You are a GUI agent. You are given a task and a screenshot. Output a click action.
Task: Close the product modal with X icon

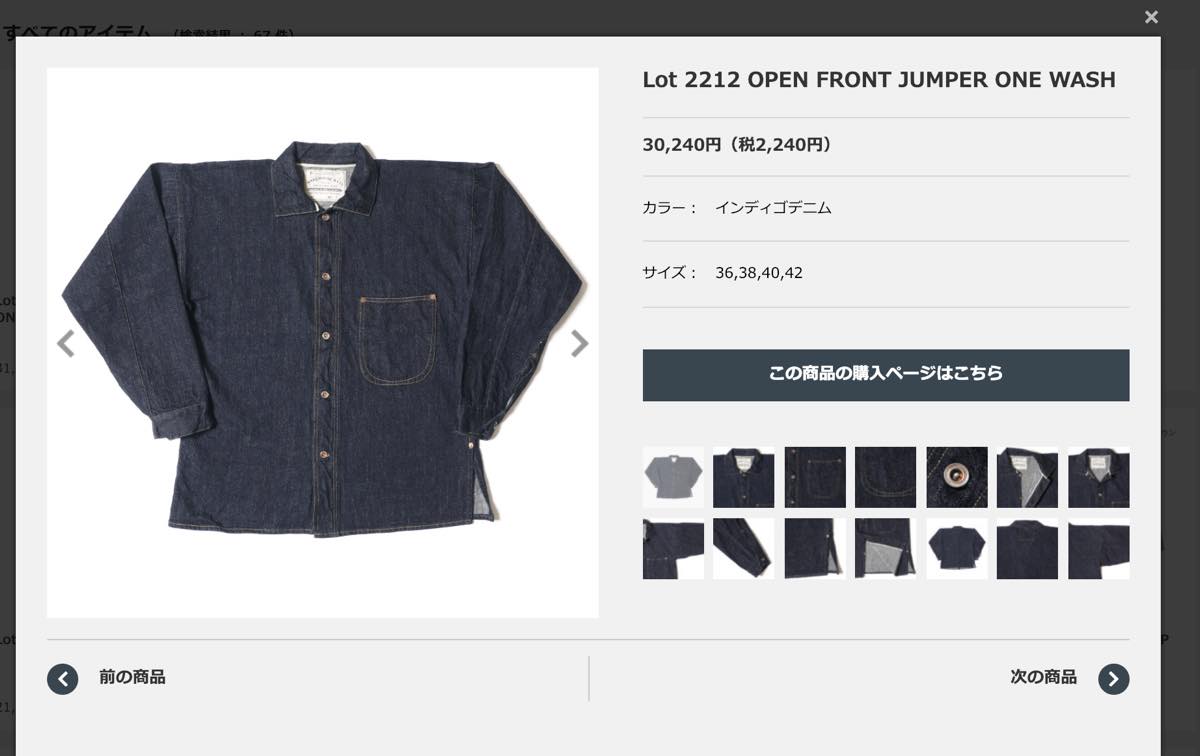1151,17
